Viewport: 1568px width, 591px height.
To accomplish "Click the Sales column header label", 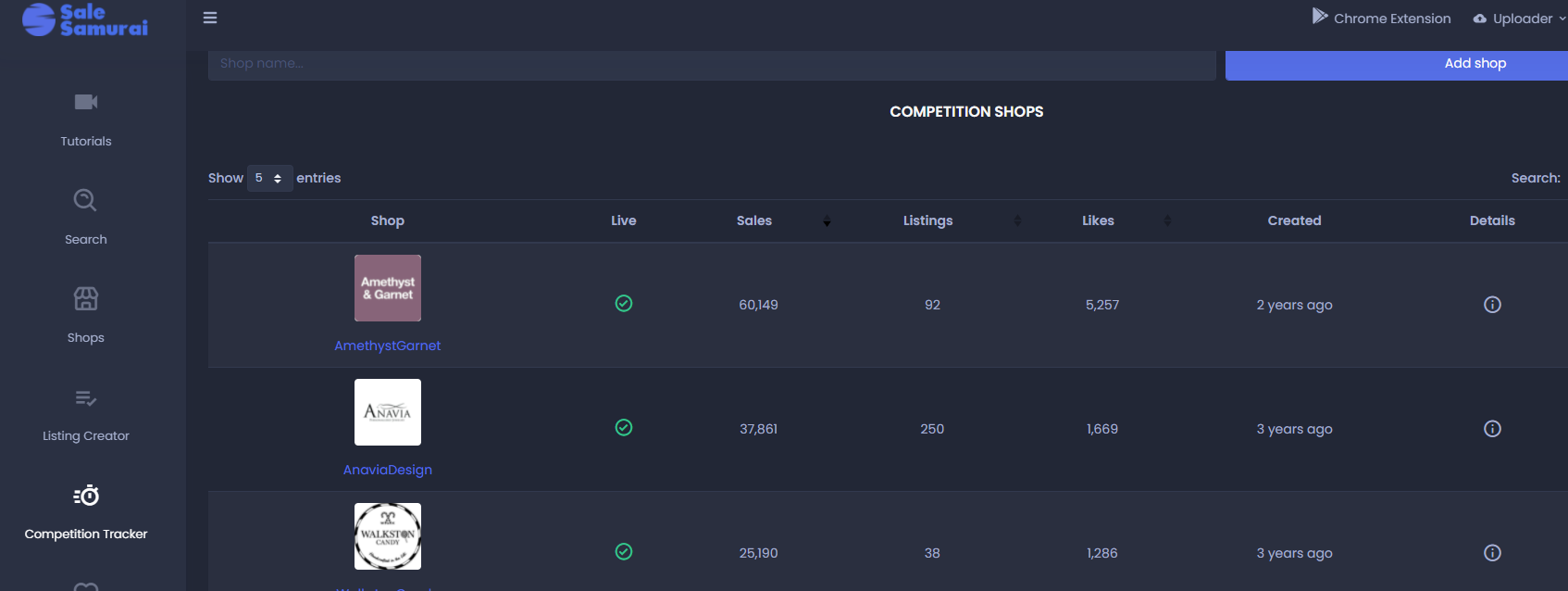I will click(x=754, y=220).
